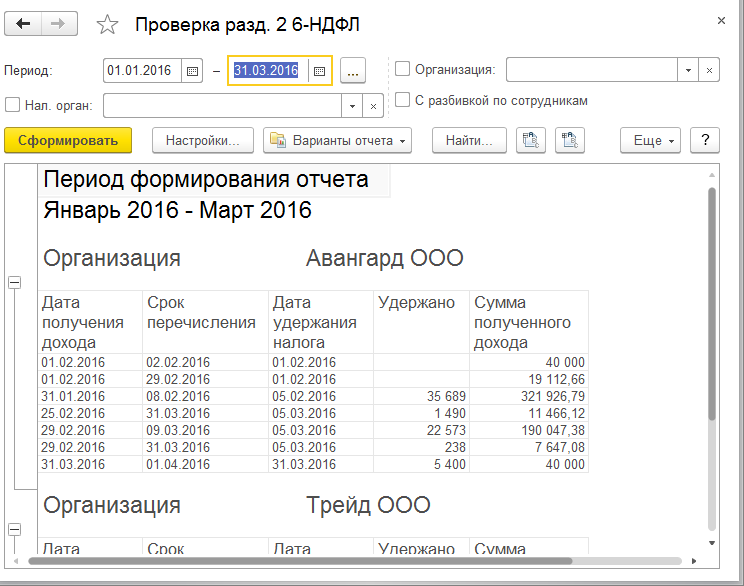Viewport: 744px width, 586px height.
Task: Open the Еще menu
Action: click(655, 141)
